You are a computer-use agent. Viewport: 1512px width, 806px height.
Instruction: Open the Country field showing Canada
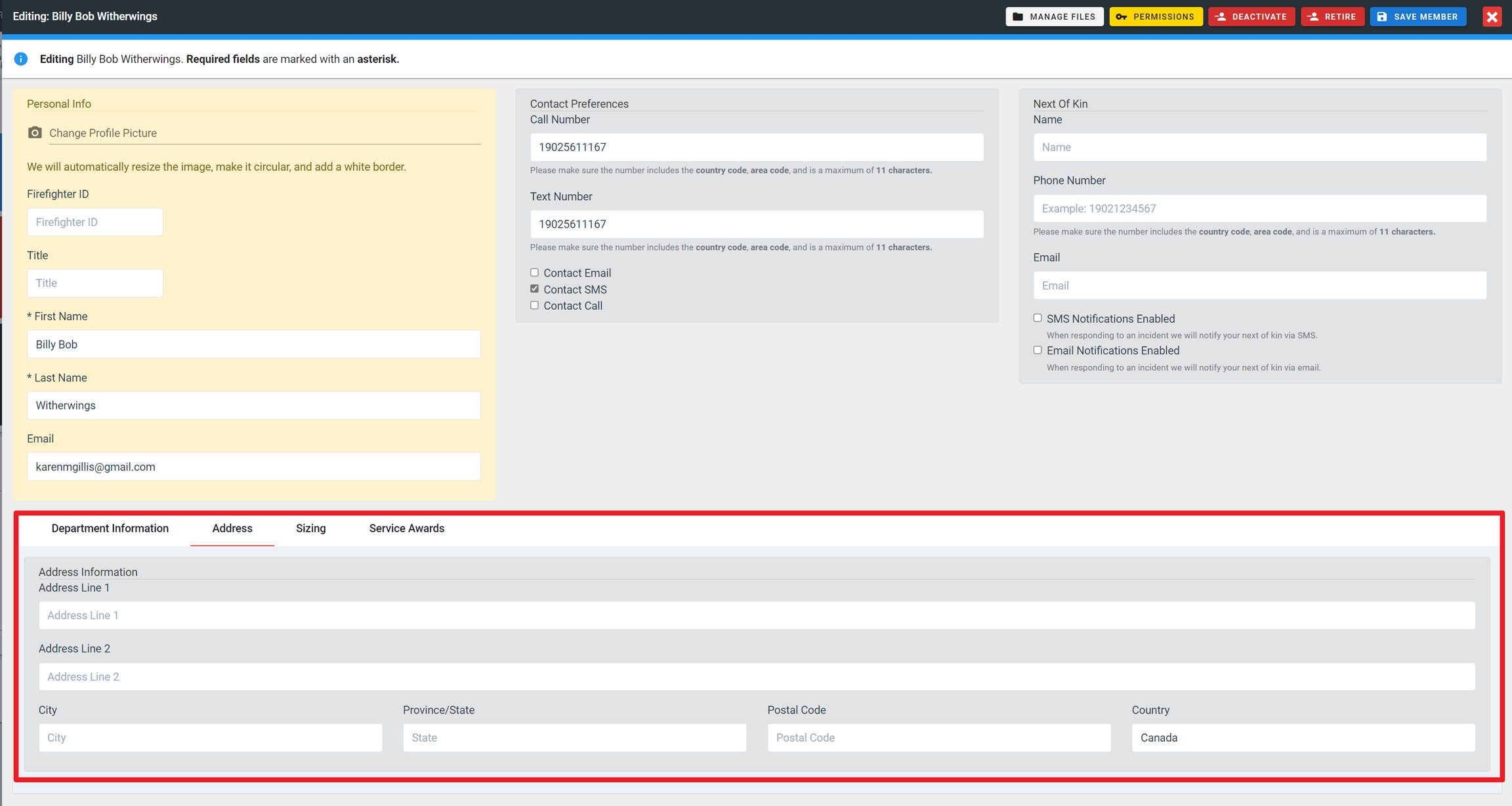[x=1303, y=738]
